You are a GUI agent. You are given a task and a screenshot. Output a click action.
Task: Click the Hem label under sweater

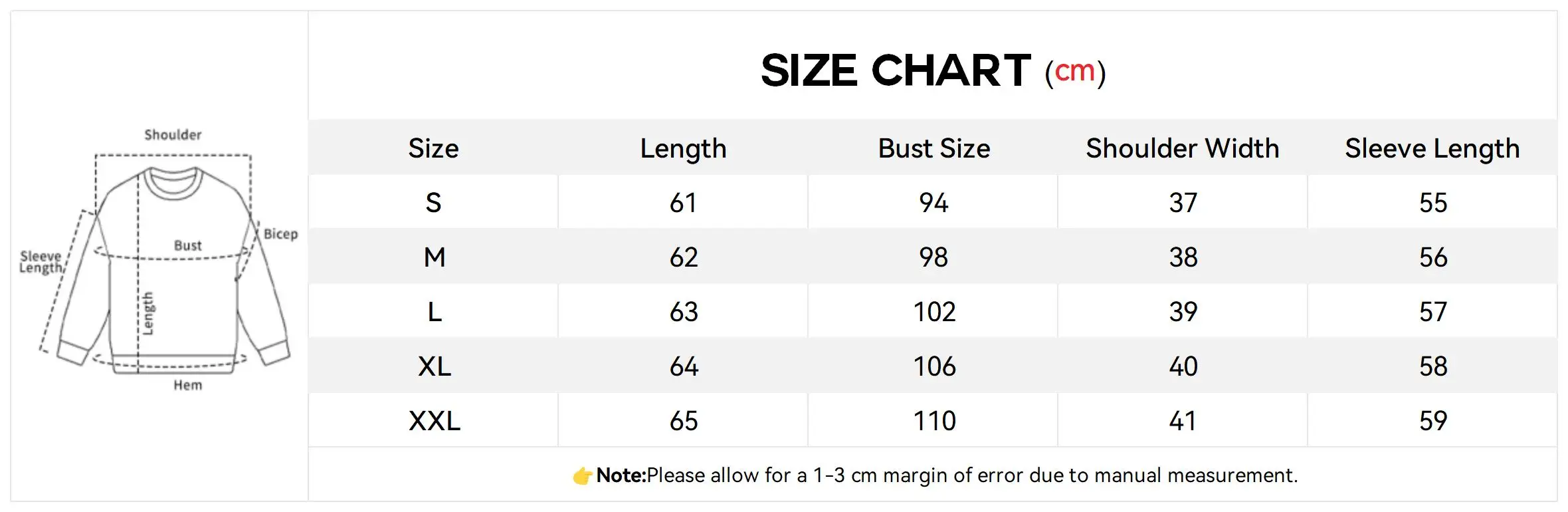tap(188, 385)
